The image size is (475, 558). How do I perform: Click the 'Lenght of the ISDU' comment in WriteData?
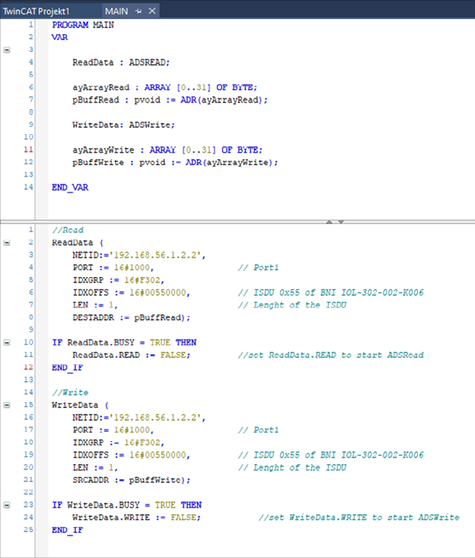tap(292, 468)
